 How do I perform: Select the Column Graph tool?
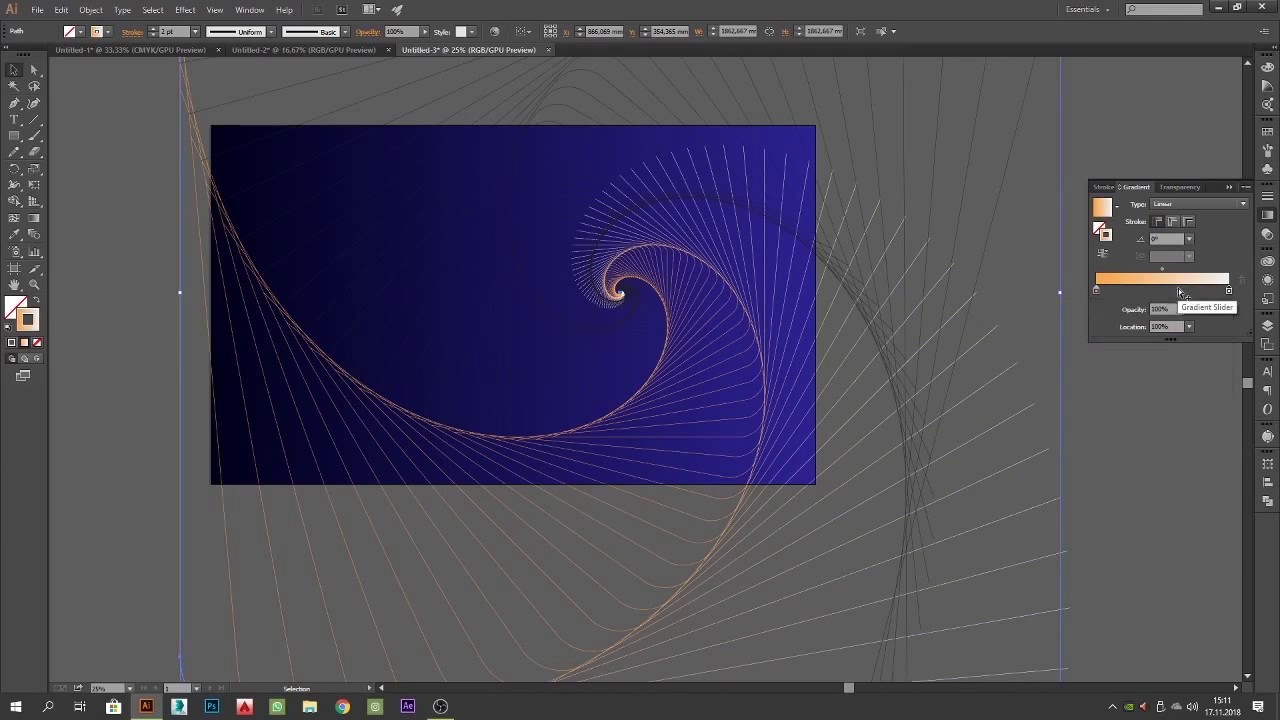[34, 251]
